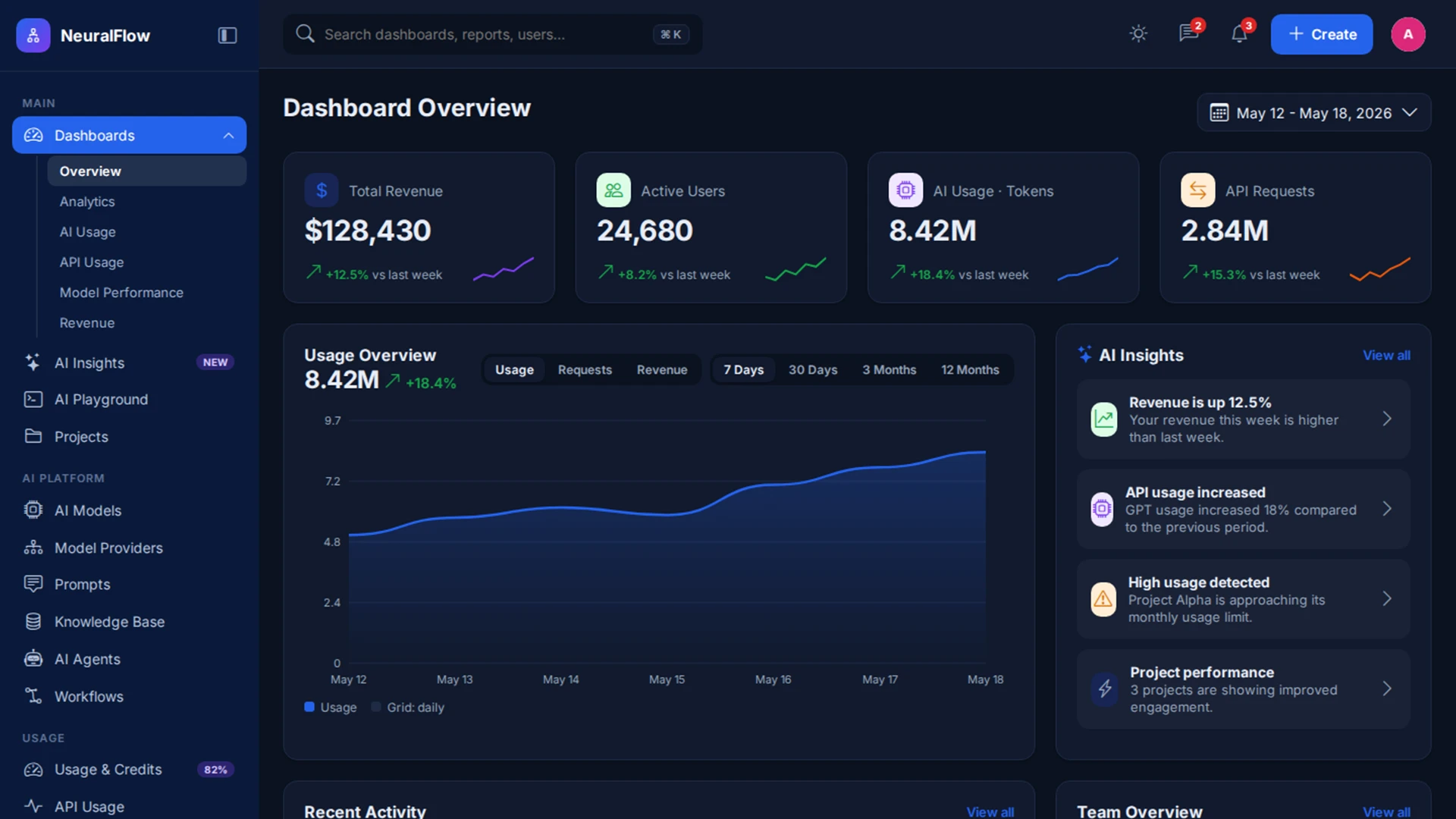Select the 7 Days range
Viewport: 1456px width, 819px height.
pyautogui.click(x=743, y=370)
